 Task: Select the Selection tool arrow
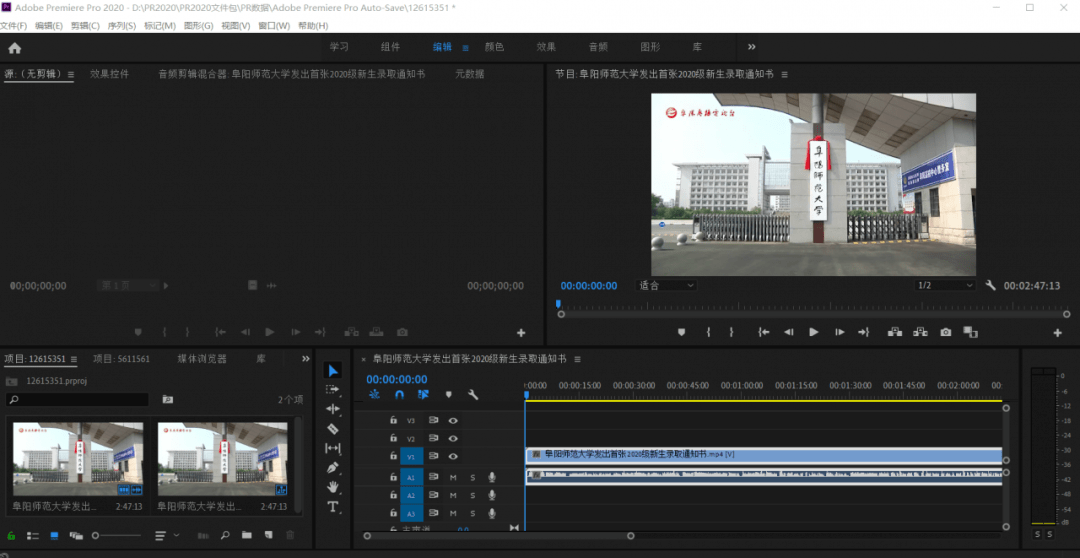tap(333, 371)
